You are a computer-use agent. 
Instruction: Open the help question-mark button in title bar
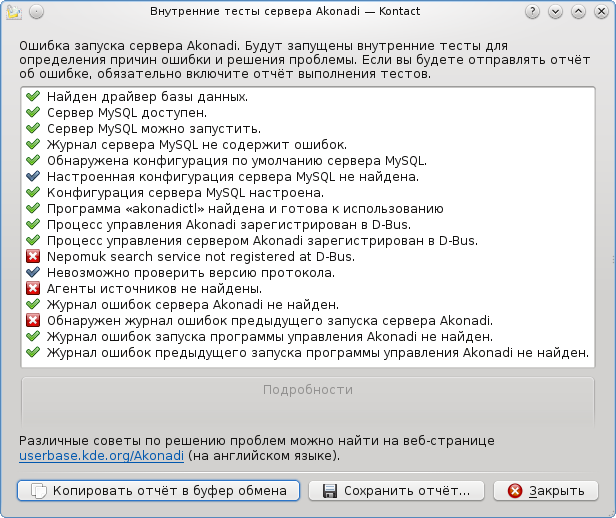532,12
